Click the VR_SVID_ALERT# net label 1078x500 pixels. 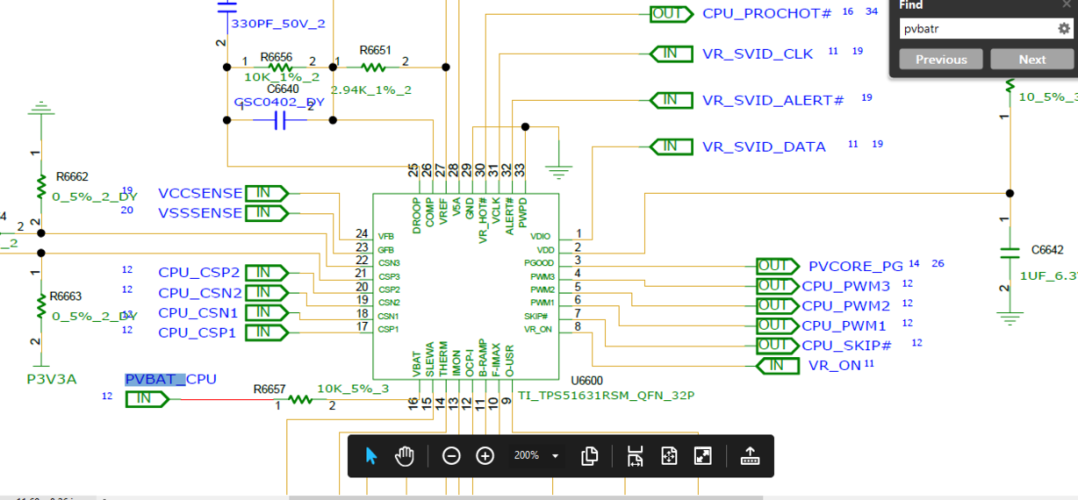[x=773, y=100]
